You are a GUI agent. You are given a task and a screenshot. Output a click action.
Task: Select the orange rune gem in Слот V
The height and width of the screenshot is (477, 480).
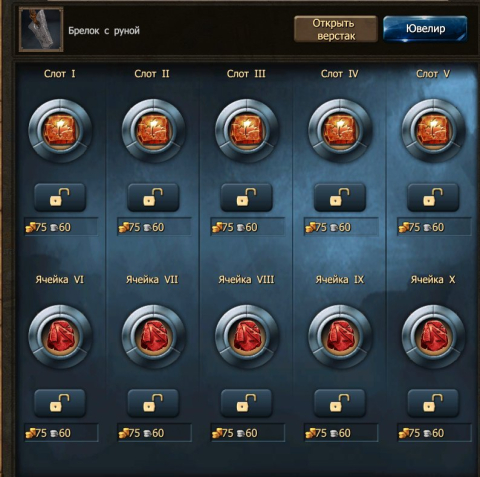point(433,130)
